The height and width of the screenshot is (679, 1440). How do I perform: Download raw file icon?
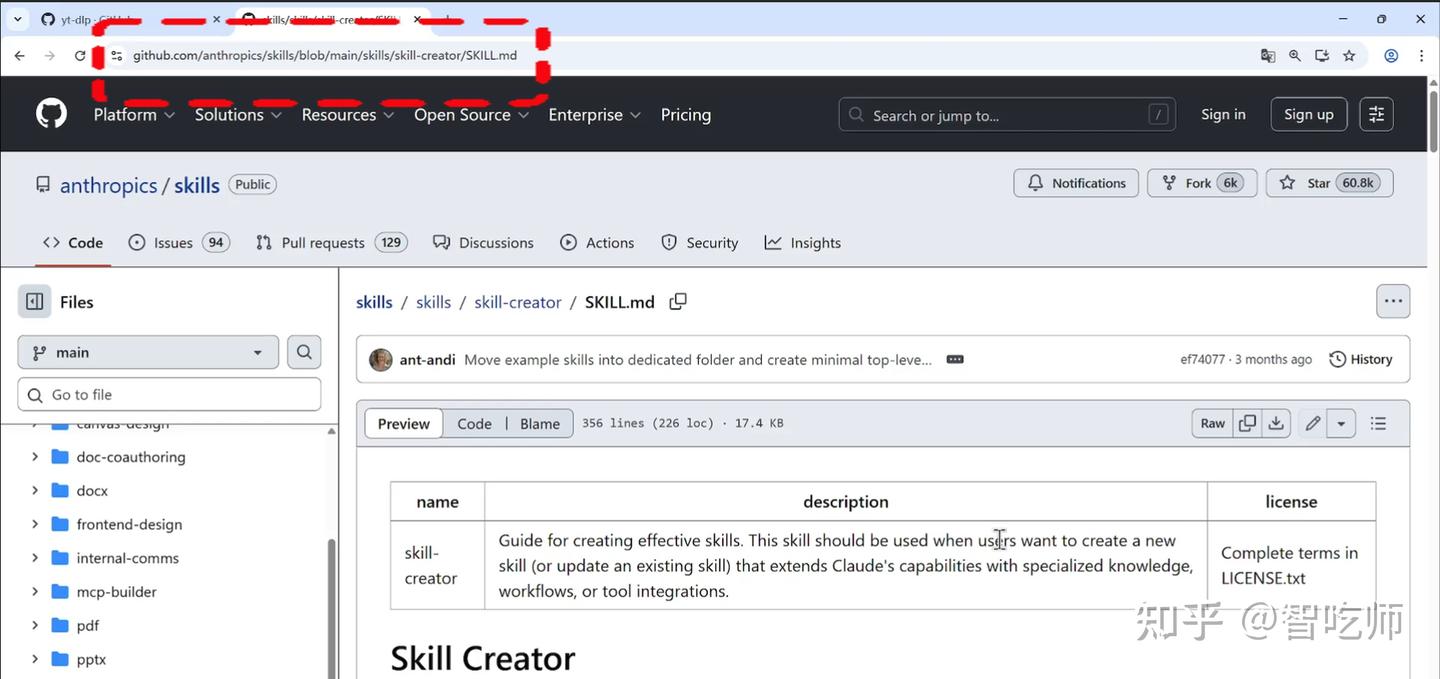coord(1276,424)
